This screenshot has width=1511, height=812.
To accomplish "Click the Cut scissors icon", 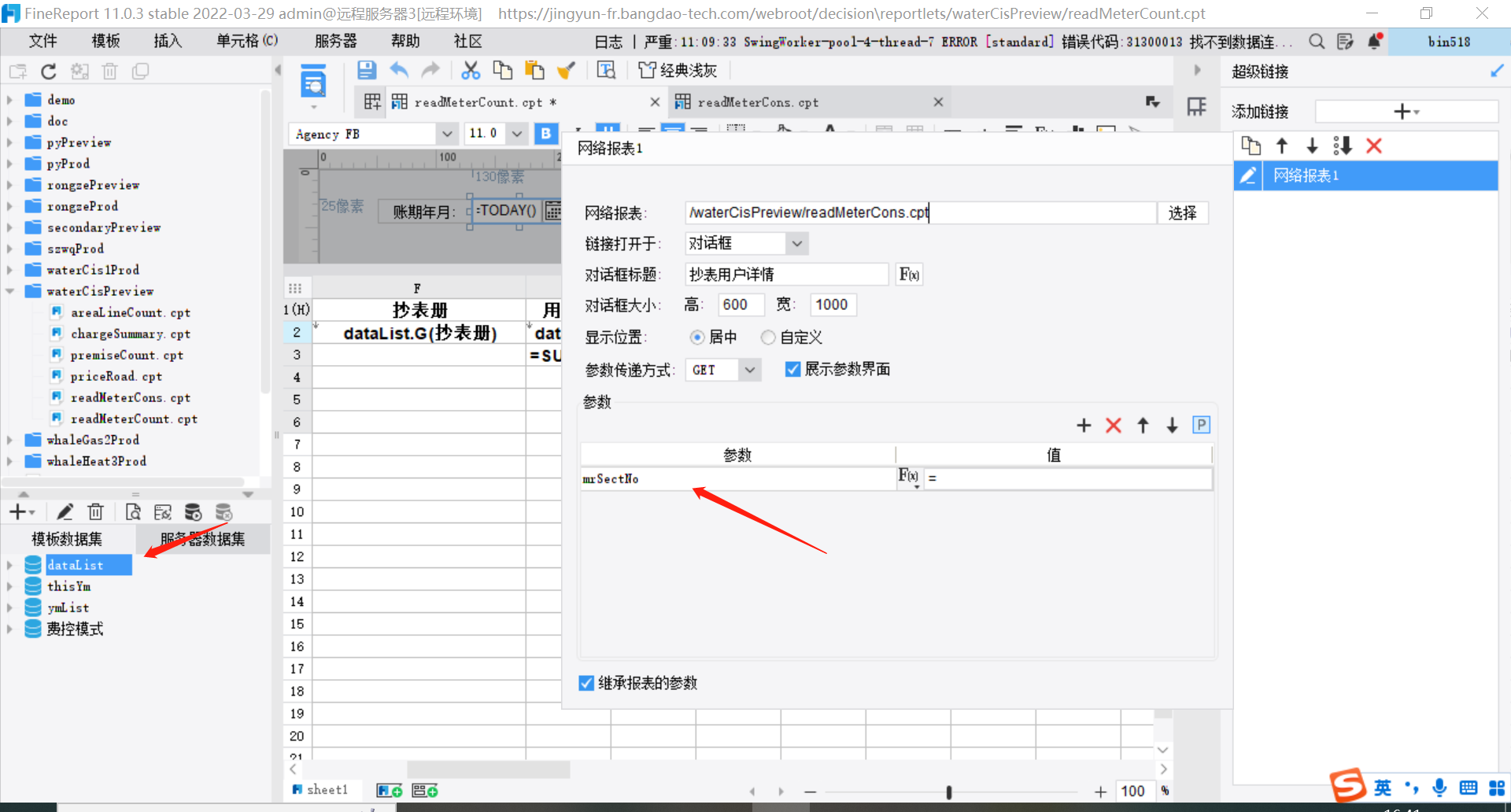I will click(x=471, y=71).
